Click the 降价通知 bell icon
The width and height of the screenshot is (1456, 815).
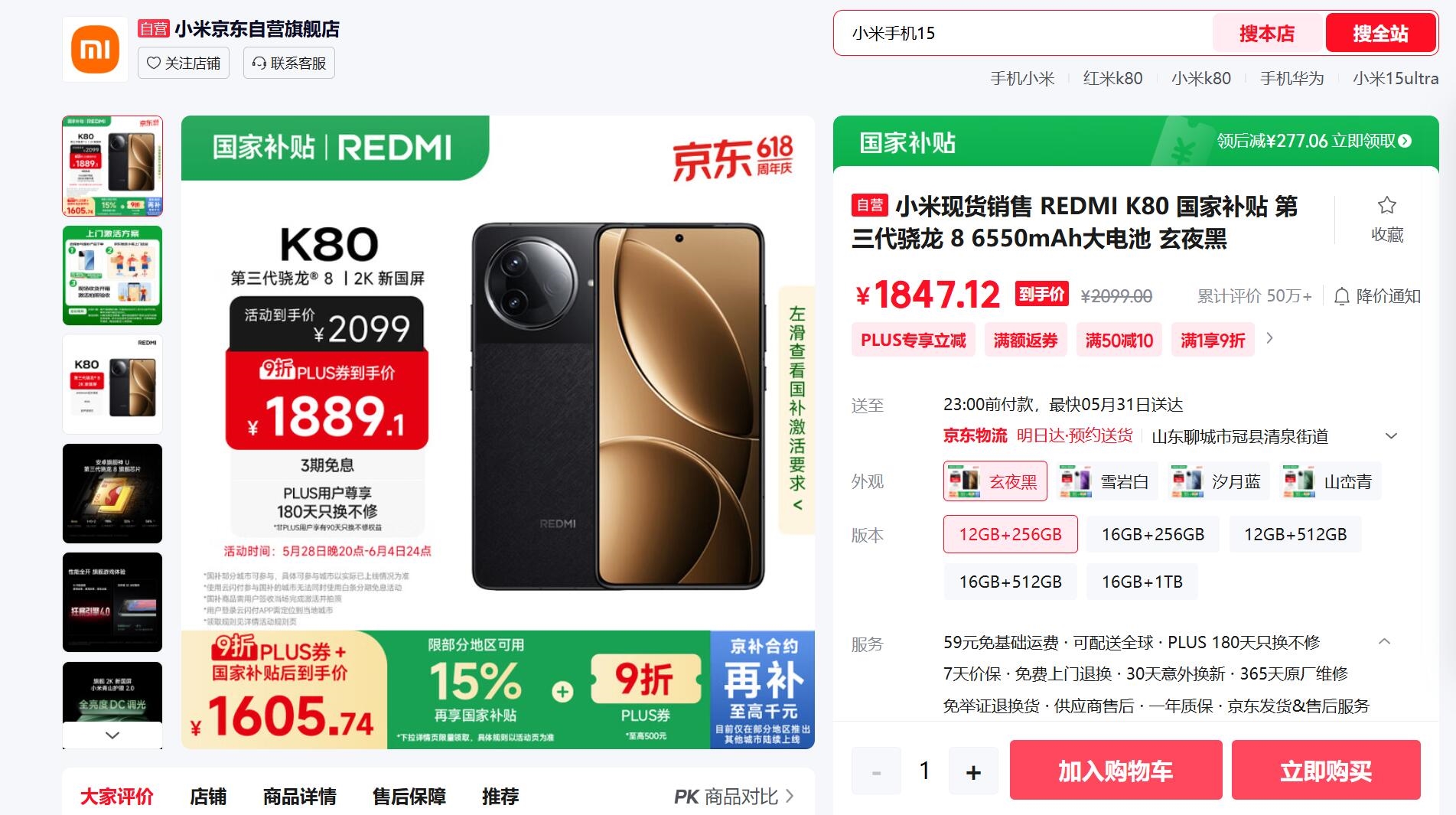(1341, 296)
